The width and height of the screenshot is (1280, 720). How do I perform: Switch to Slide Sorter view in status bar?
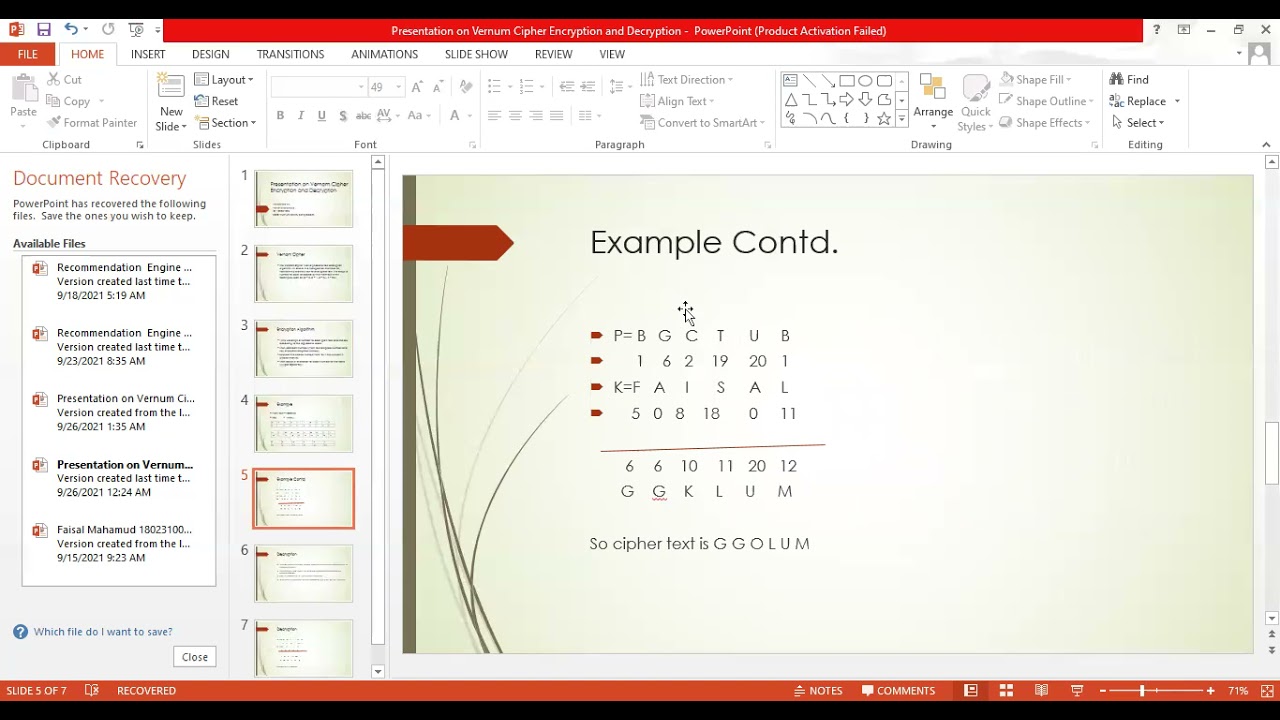click(1006, 691)
